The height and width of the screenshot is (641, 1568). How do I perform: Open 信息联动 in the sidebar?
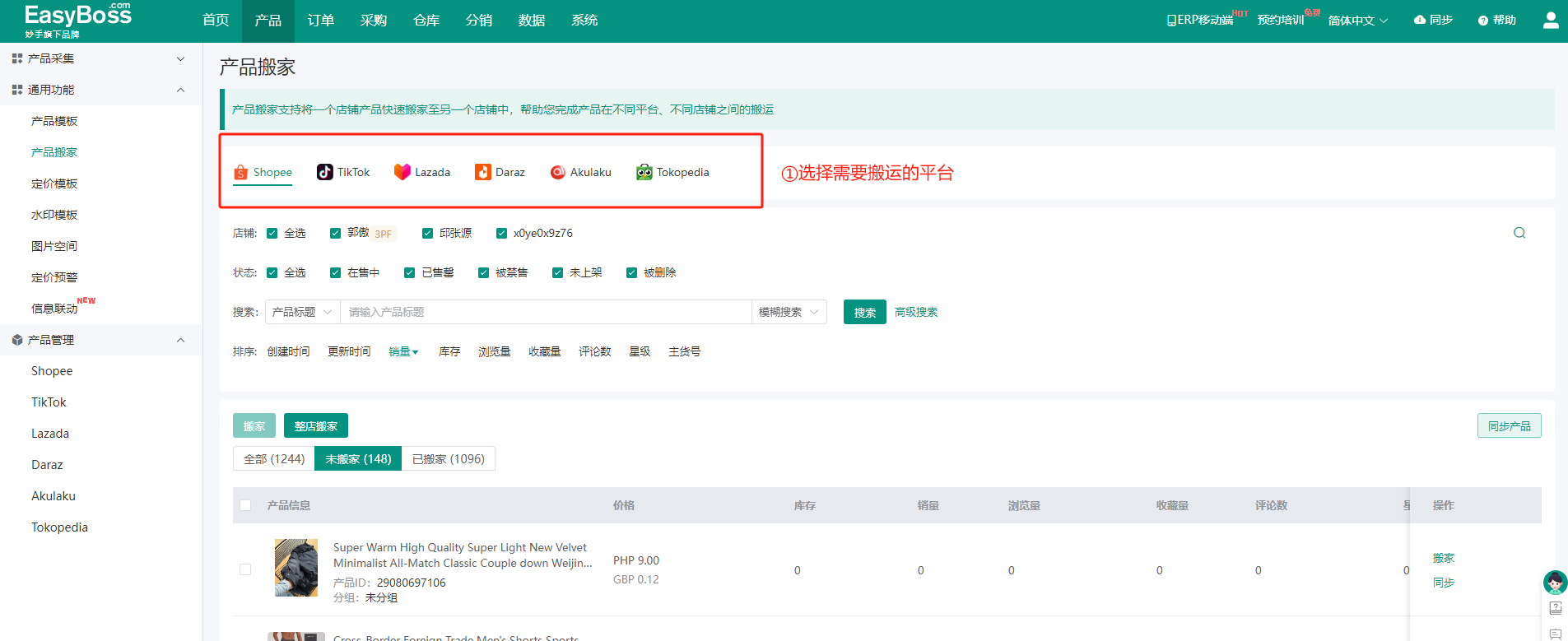coord(54,309)
